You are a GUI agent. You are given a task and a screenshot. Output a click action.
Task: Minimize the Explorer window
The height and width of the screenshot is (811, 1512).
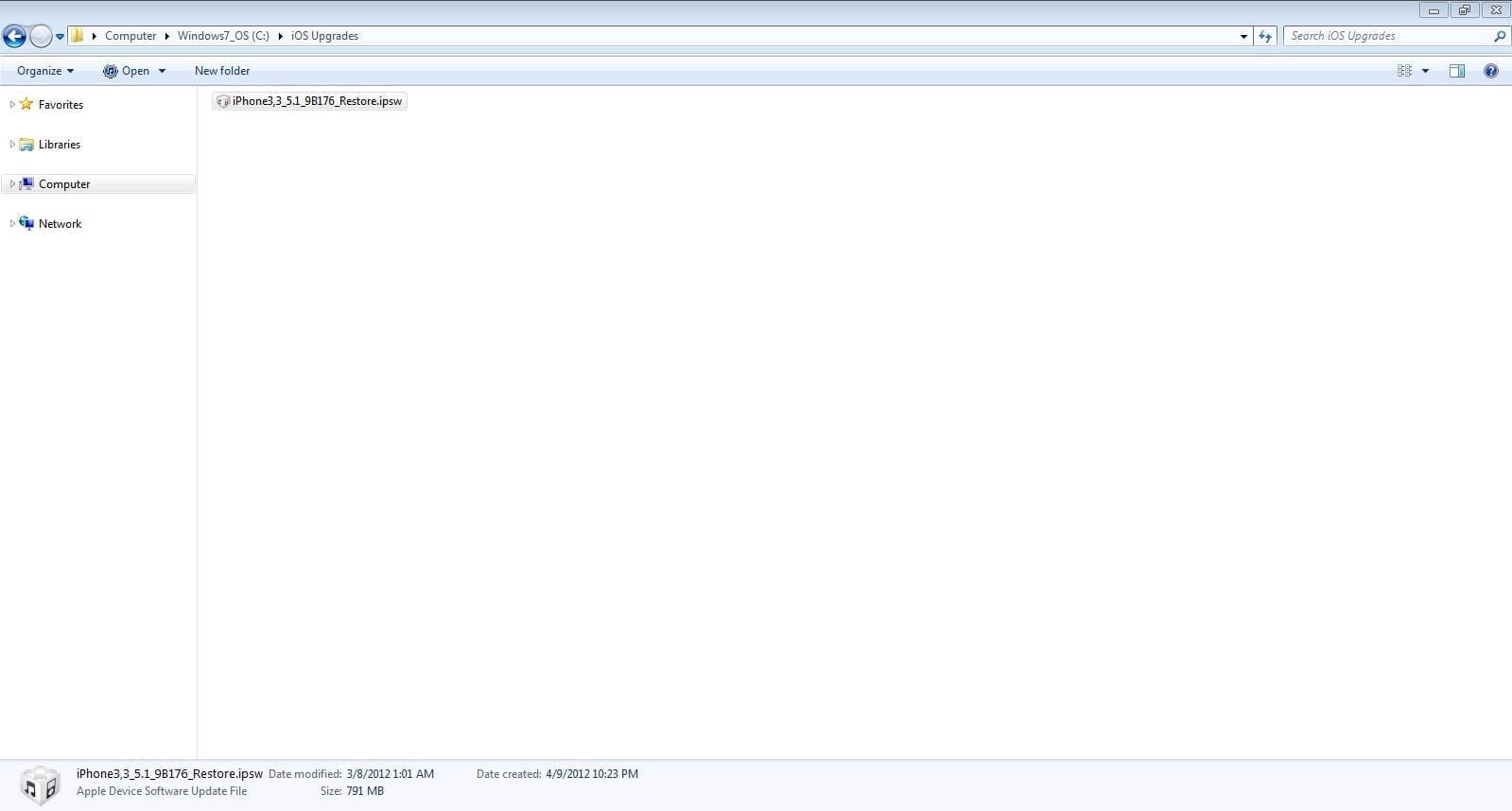[x=1434, y=10]
